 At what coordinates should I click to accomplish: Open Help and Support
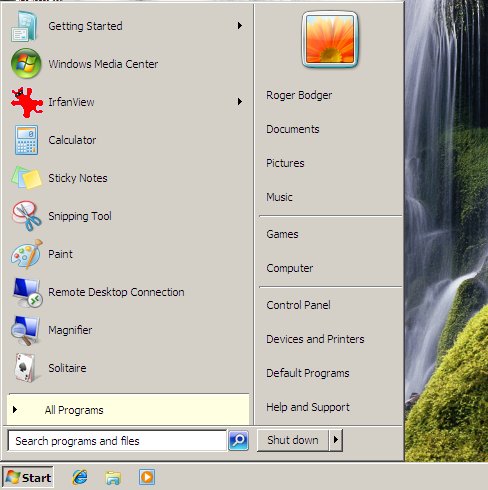point(308,407)
